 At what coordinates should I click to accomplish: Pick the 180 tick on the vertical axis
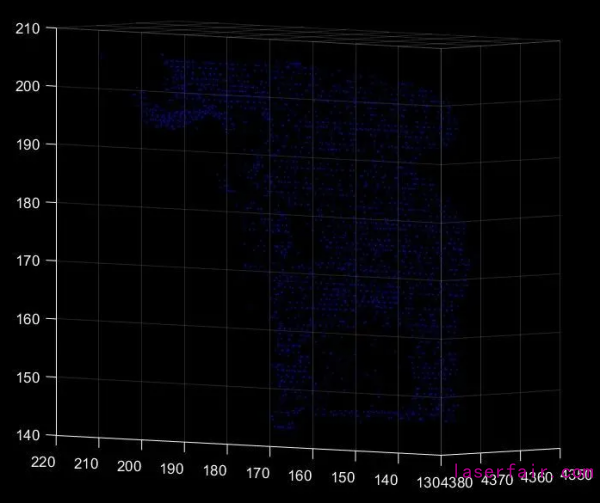[x=27, y=203]
